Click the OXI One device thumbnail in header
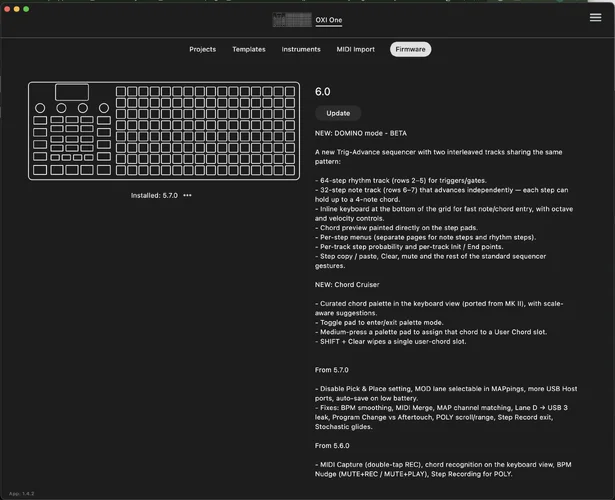This screenshot has width=615, height=500. point(292,20)
